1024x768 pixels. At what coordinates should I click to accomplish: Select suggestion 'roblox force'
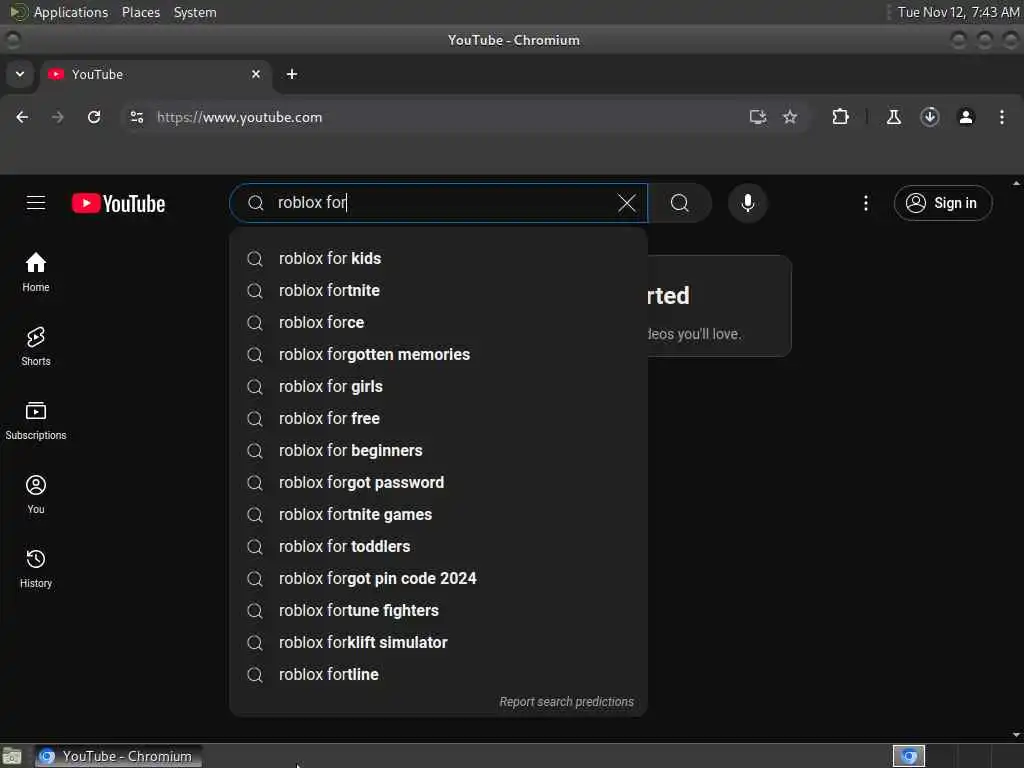pos(438,323)
